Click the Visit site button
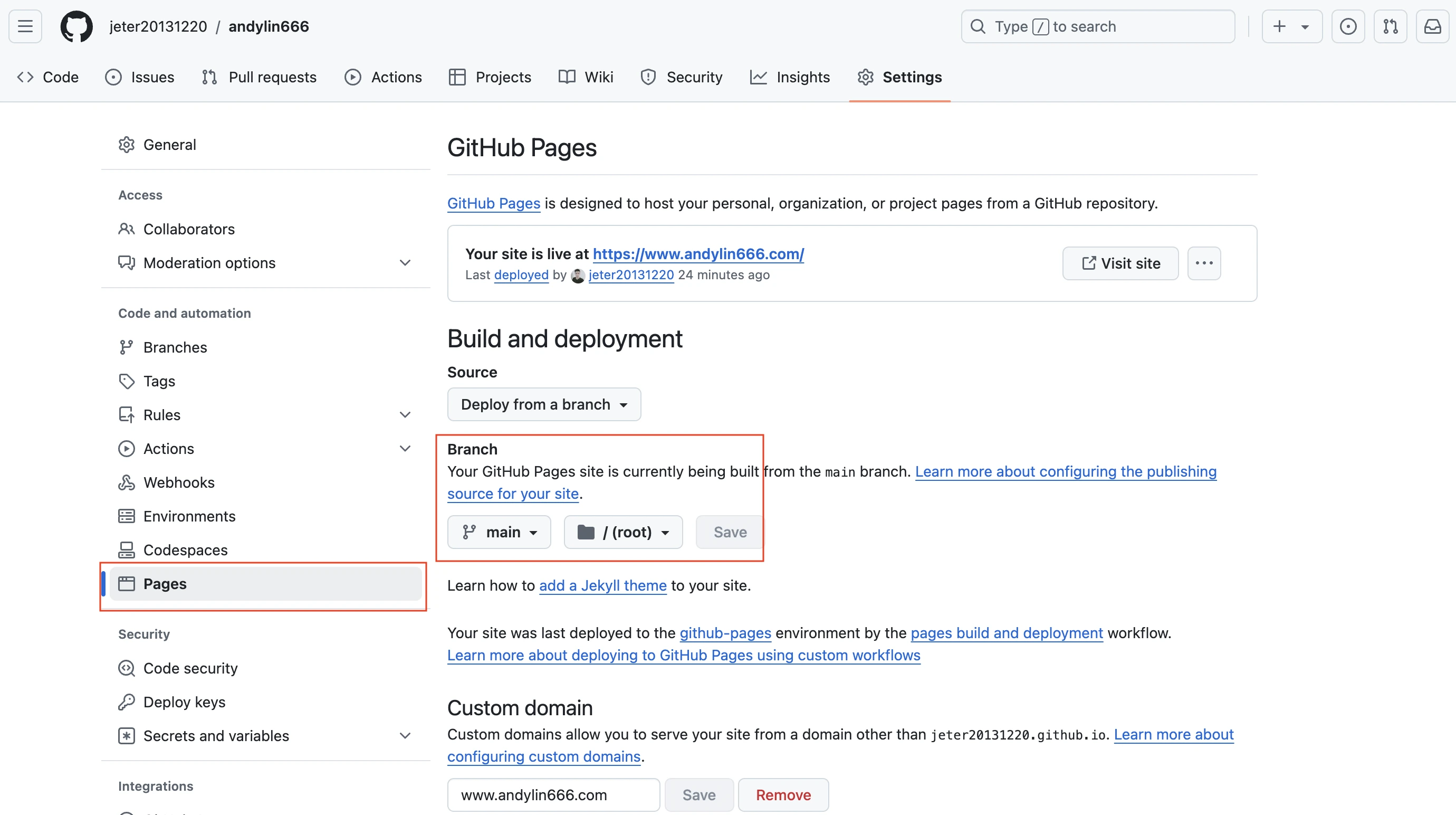This screenshot has width=1456, height=815. [x=1120, y=263]
